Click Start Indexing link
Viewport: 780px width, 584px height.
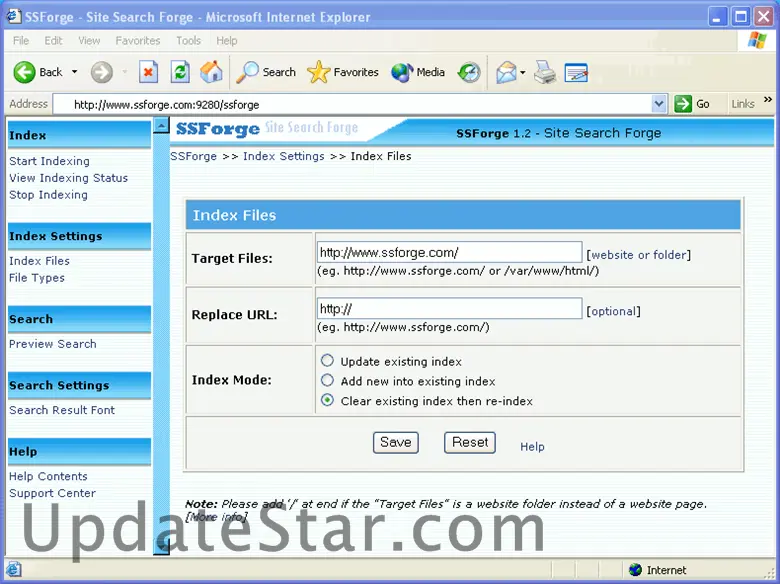click(49, 161)
